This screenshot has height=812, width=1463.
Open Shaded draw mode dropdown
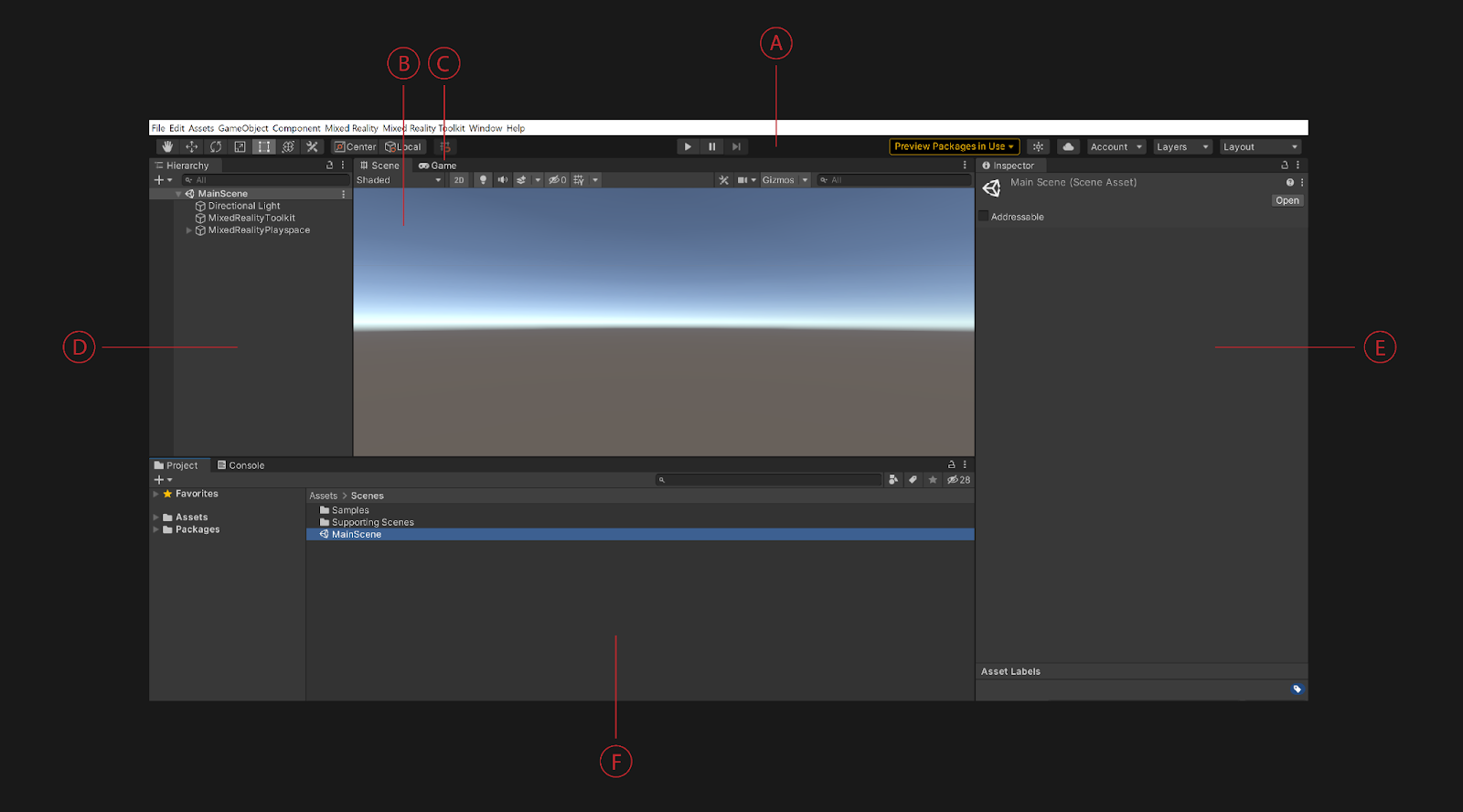[x=399, y=180]
